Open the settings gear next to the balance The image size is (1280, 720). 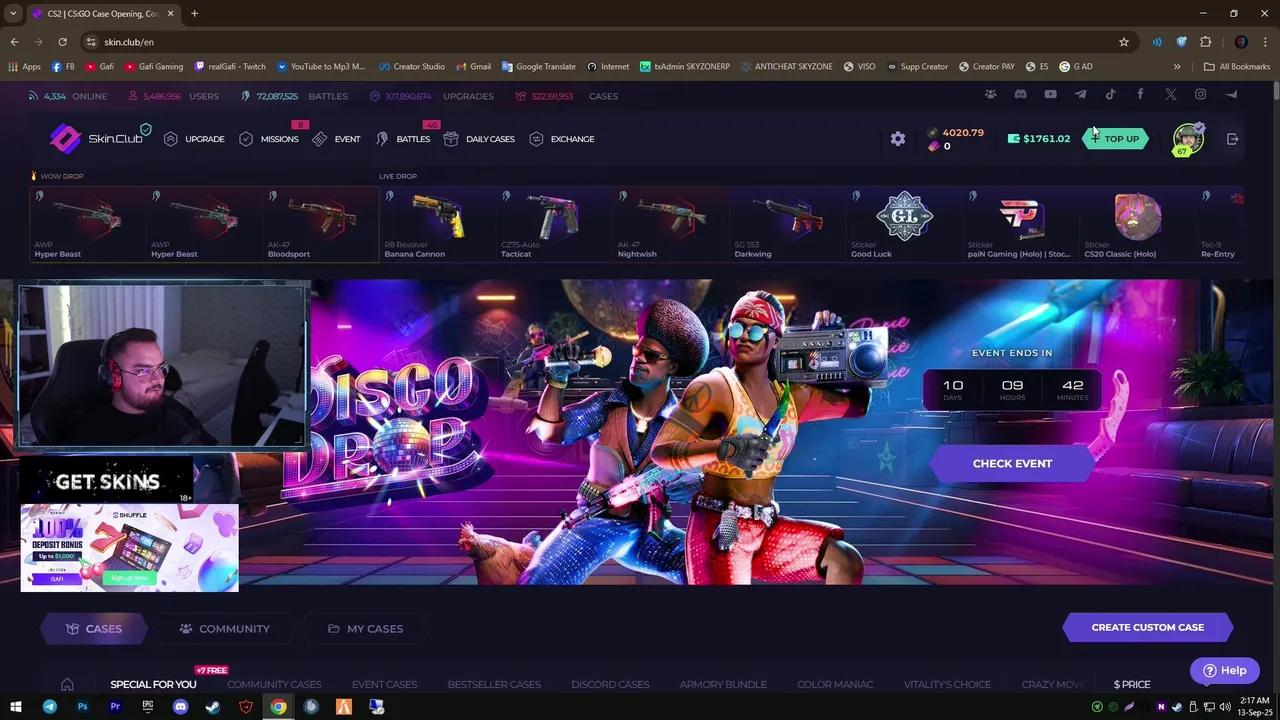coord(898,139)
